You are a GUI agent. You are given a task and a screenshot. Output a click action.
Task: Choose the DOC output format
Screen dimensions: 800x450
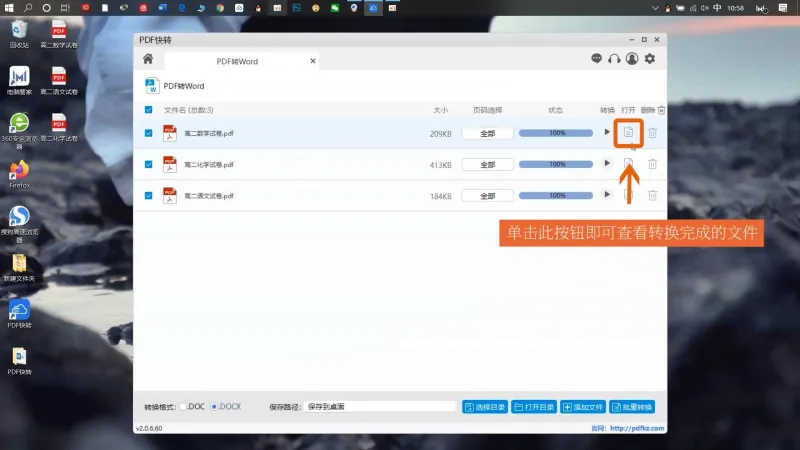pyautogui.click(x=192, y=407)
